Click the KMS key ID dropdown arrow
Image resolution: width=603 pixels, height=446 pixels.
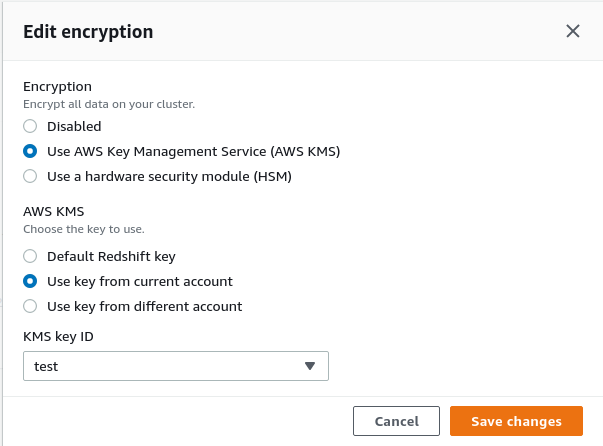[x=310, y=366]
